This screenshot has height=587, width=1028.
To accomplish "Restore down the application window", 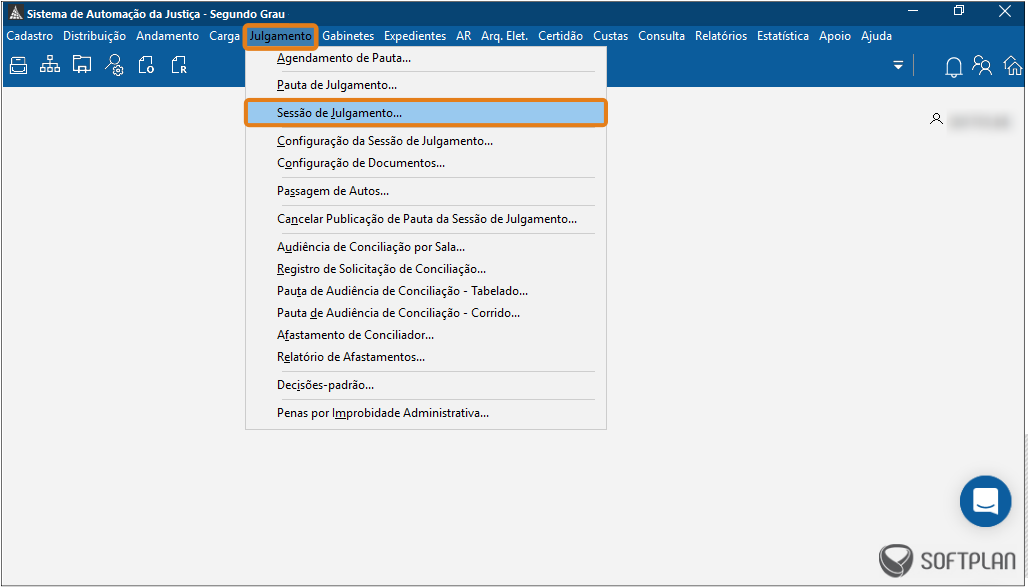I will click(959, 10).
